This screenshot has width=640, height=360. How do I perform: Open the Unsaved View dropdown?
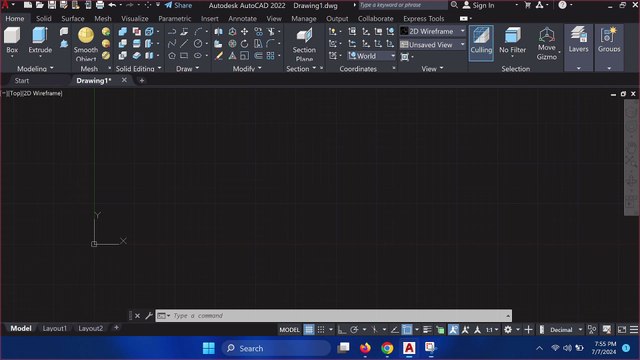tap(433, 44)
